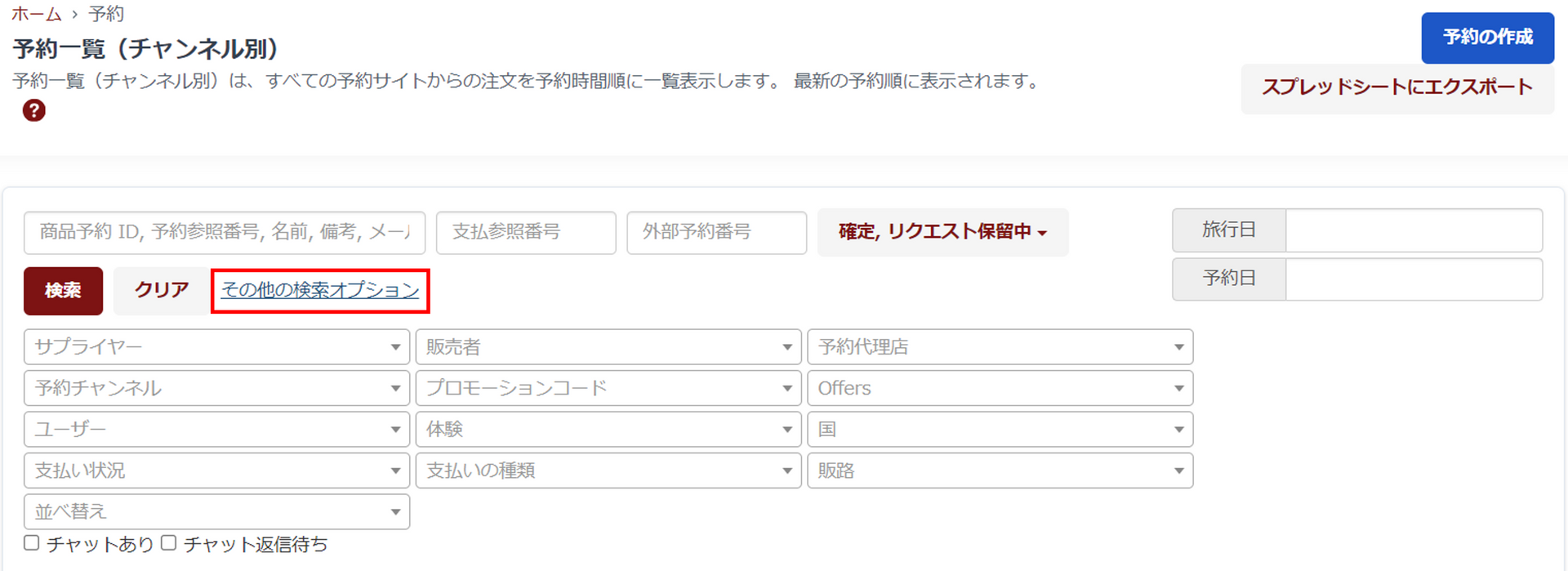
Task: Click the 支払参照番号 input field
Action: [x=526, y=232]
